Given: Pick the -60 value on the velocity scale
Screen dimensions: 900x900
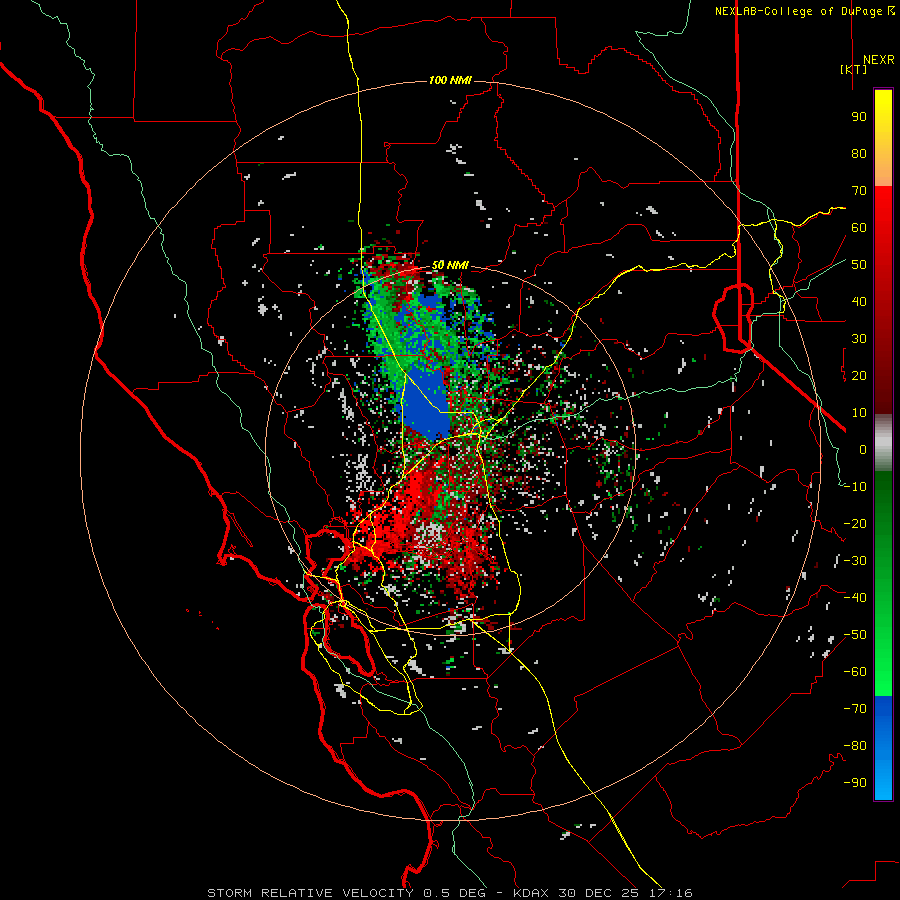Looking at the screenshot, I should point(855,672).
